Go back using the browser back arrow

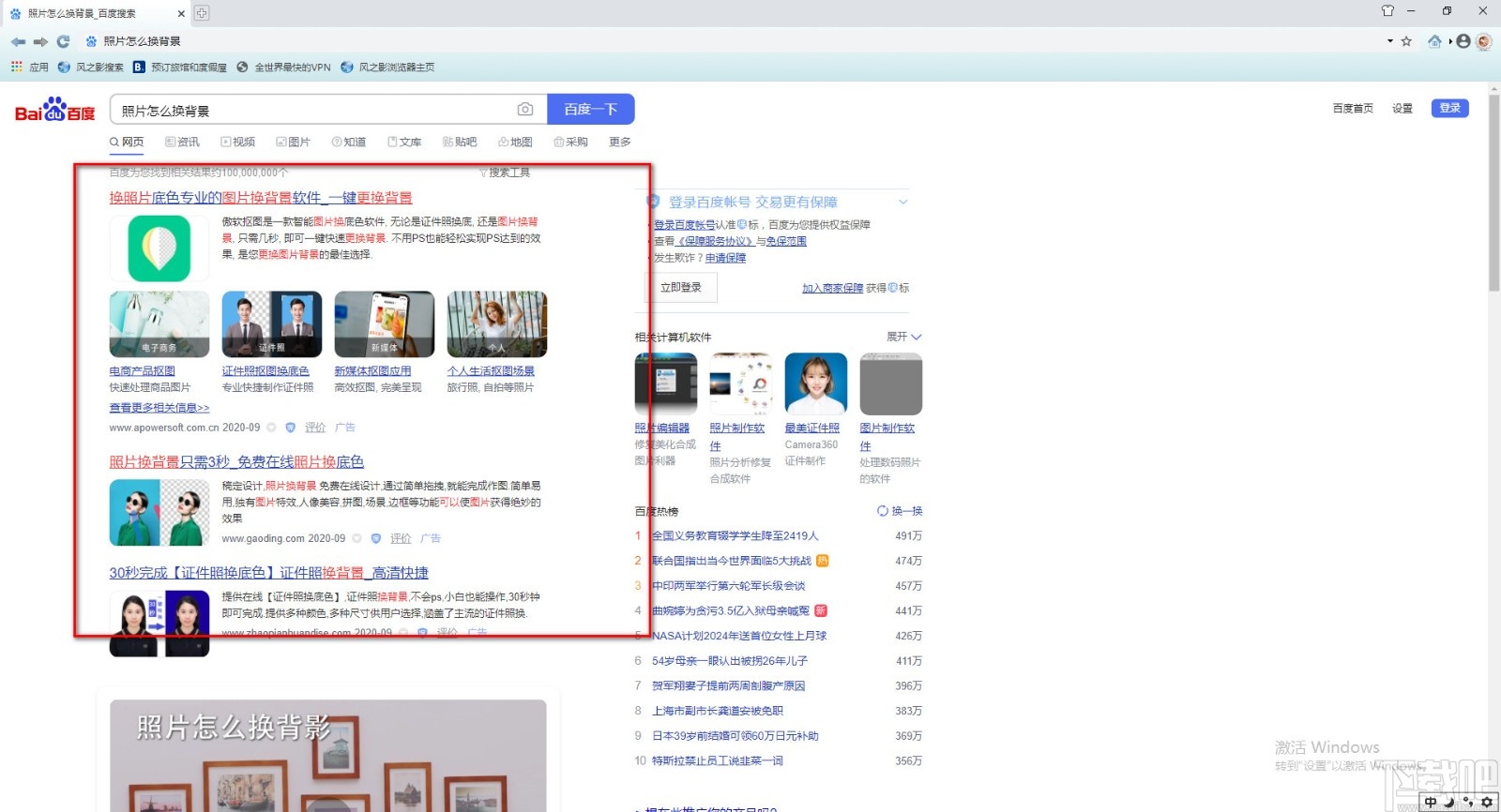point(18,41)
